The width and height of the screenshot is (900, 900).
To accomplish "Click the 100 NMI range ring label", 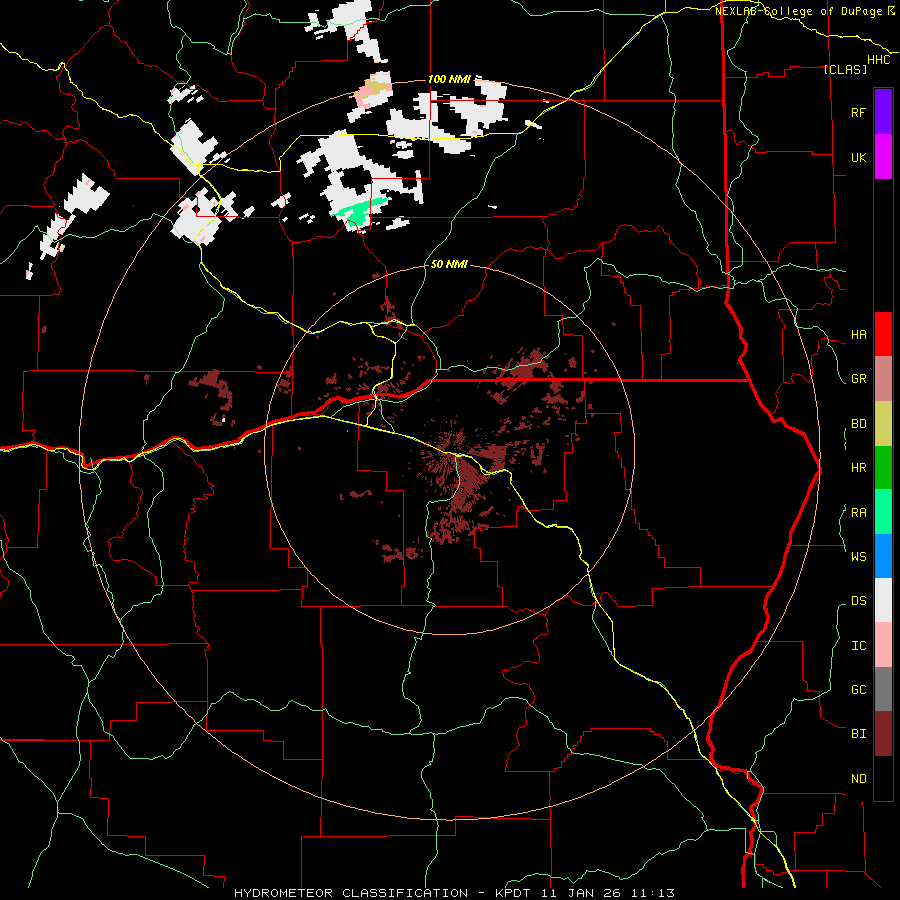I will (449, 79).
